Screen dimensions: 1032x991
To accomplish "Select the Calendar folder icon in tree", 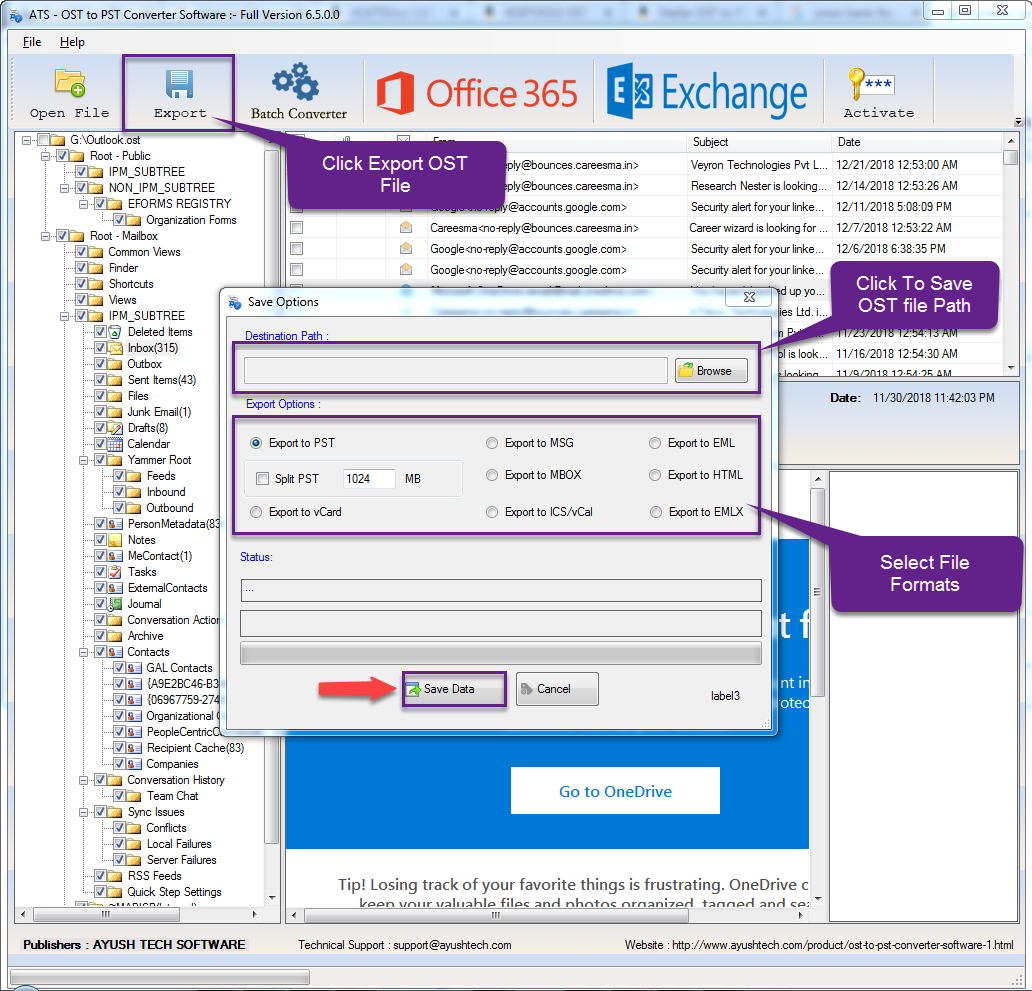I will click(116, 444).
